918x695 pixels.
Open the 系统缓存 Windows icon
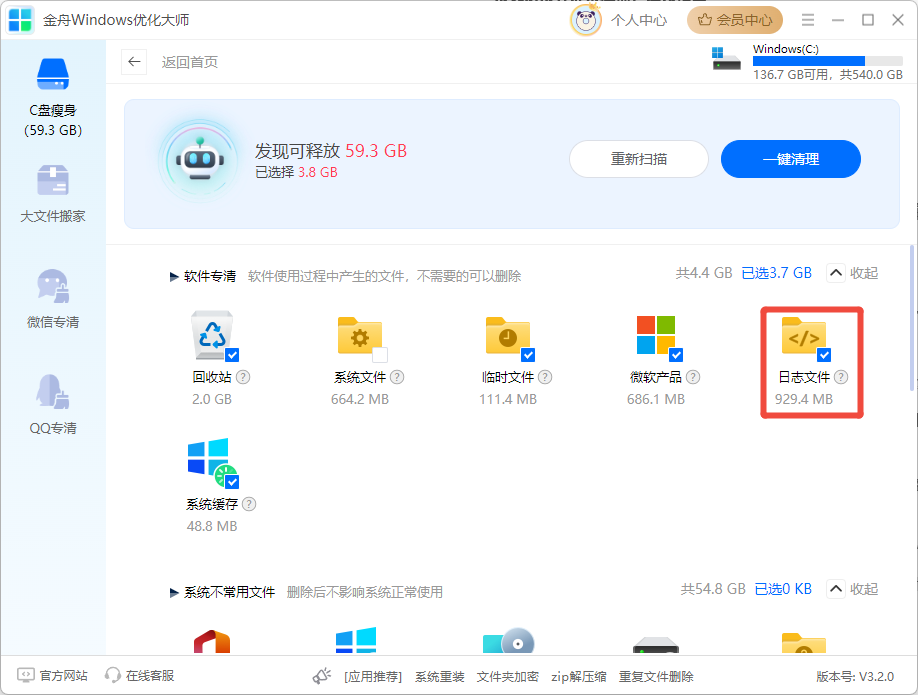click(x=211, y=462)
